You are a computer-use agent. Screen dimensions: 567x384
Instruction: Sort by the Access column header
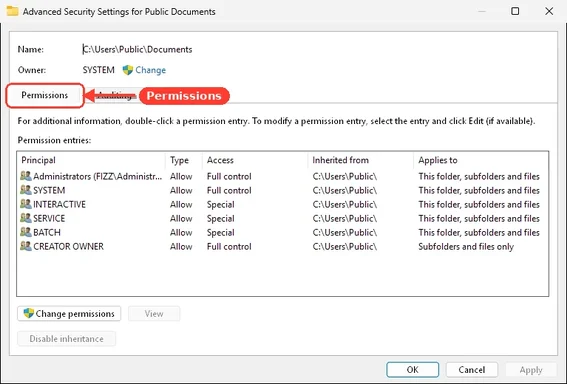pos(255,160)
